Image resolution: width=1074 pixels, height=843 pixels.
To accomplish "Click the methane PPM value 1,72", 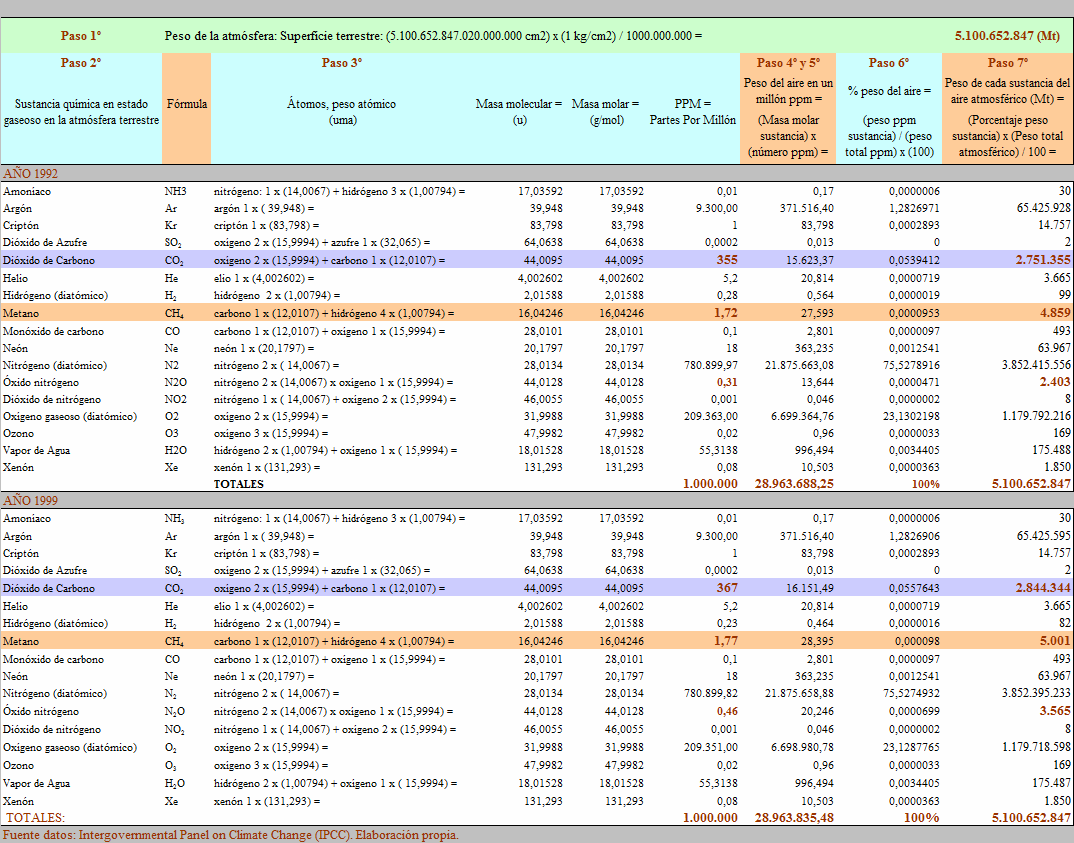I will (723, 313).
